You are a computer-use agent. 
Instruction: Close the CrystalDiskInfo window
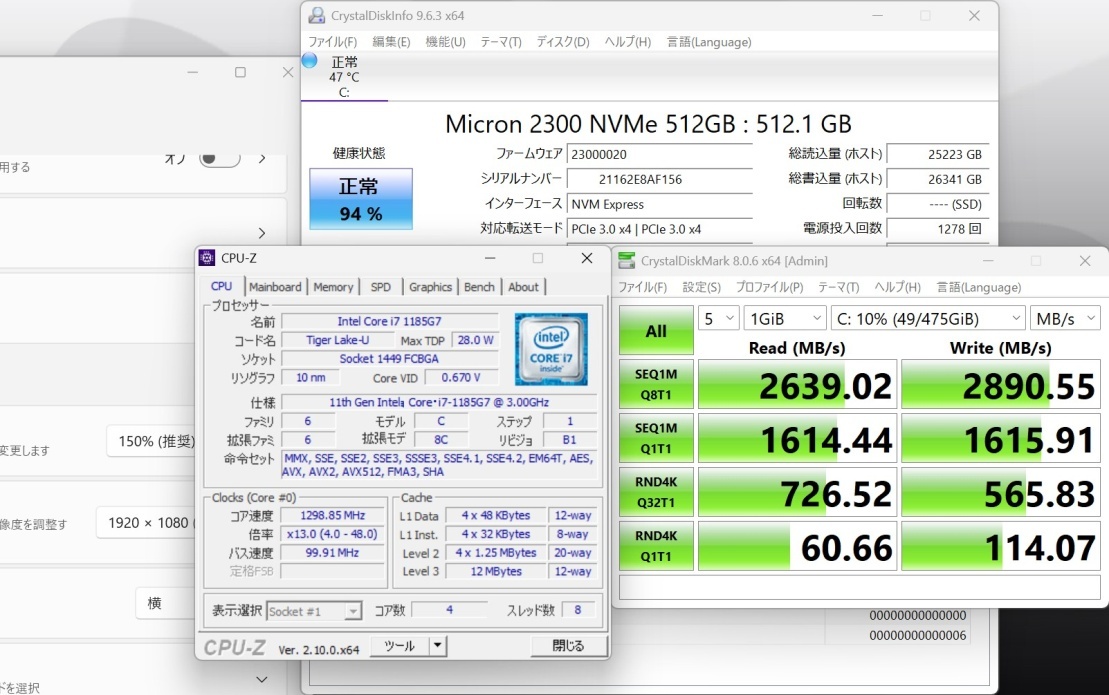(x=974, y=16)
